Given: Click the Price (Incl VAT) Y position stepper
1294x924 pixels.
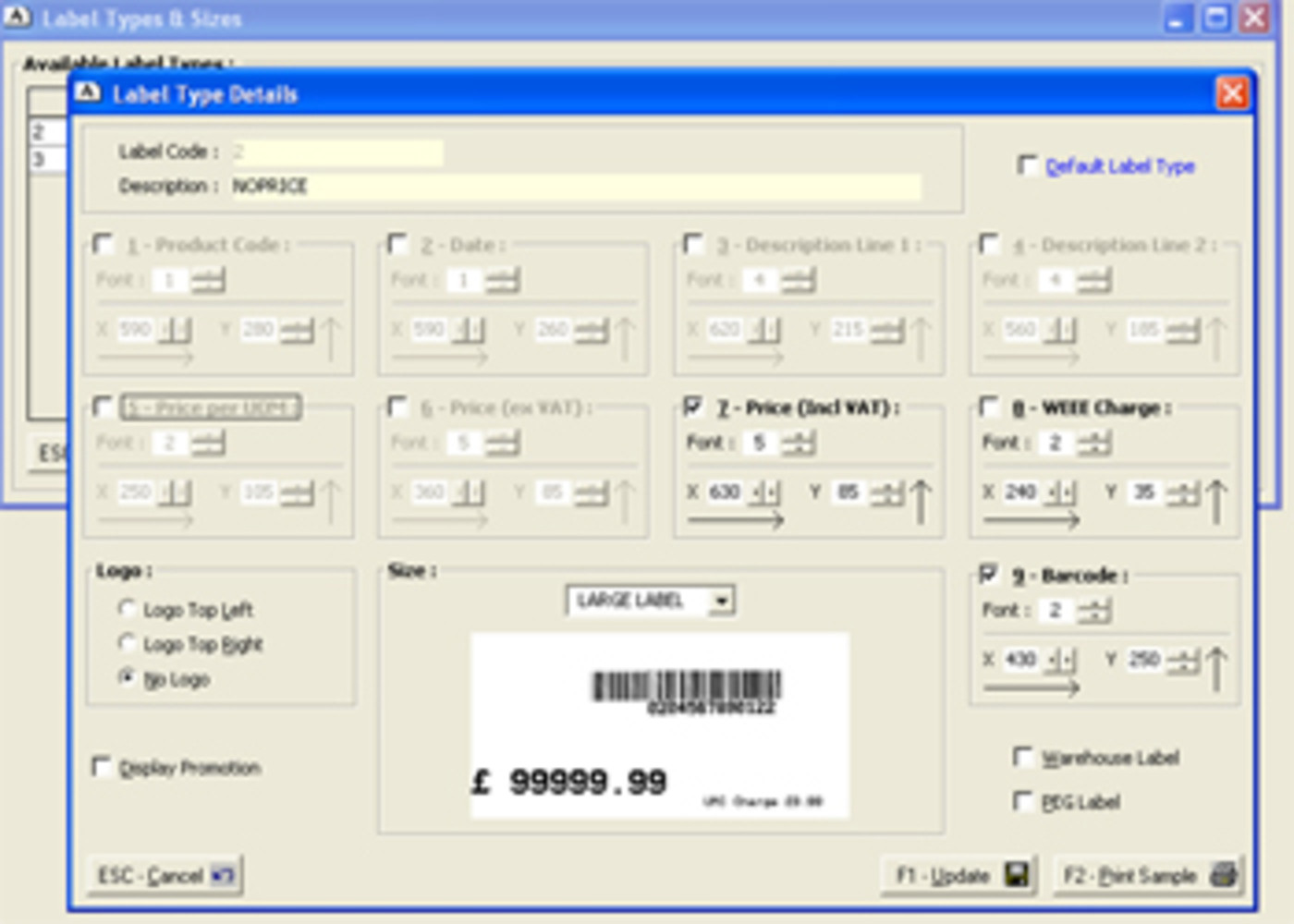Looking at the screenshot, I should 886,492.
